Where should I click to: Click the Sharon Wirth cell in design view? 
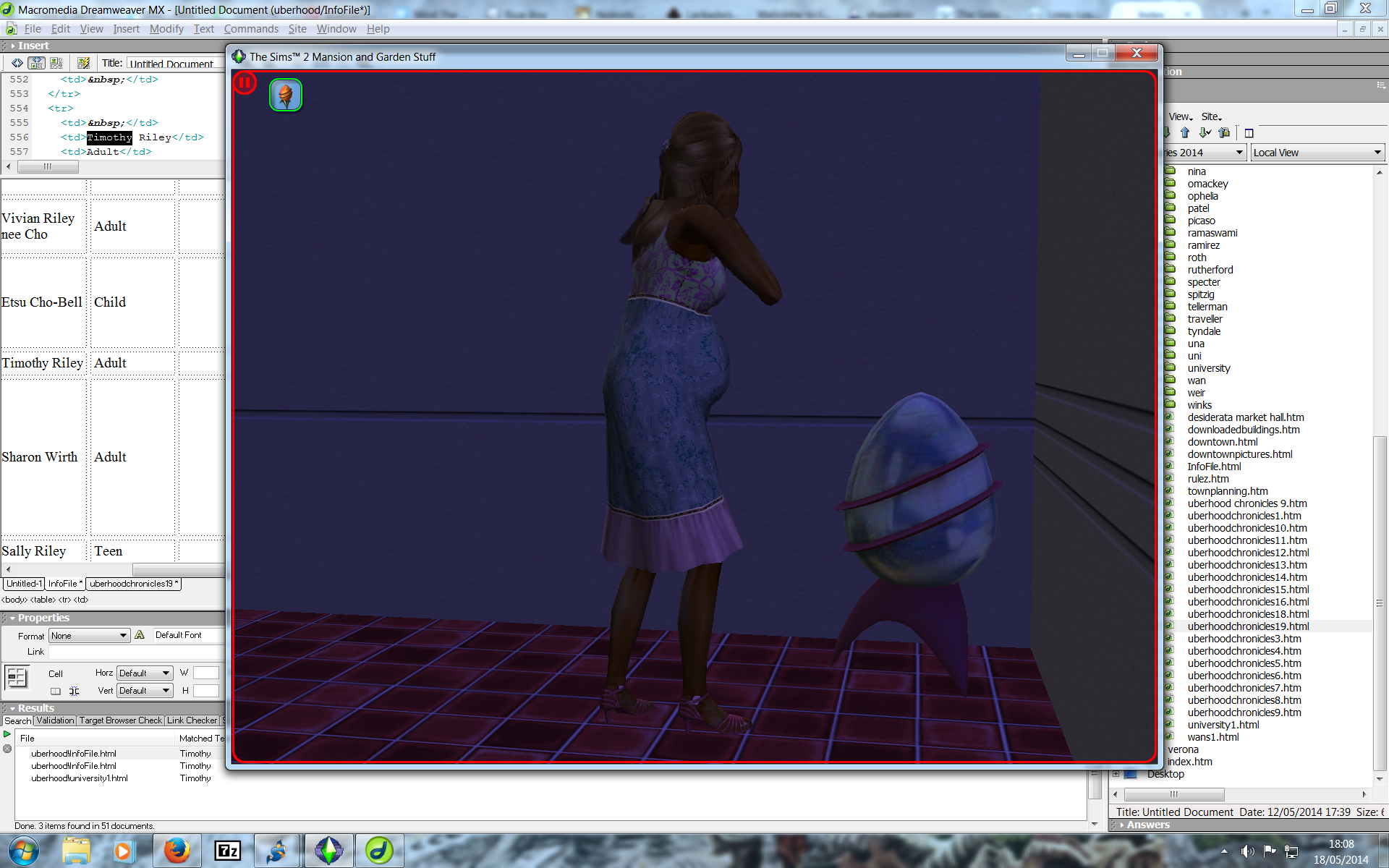tap(43, 457)
